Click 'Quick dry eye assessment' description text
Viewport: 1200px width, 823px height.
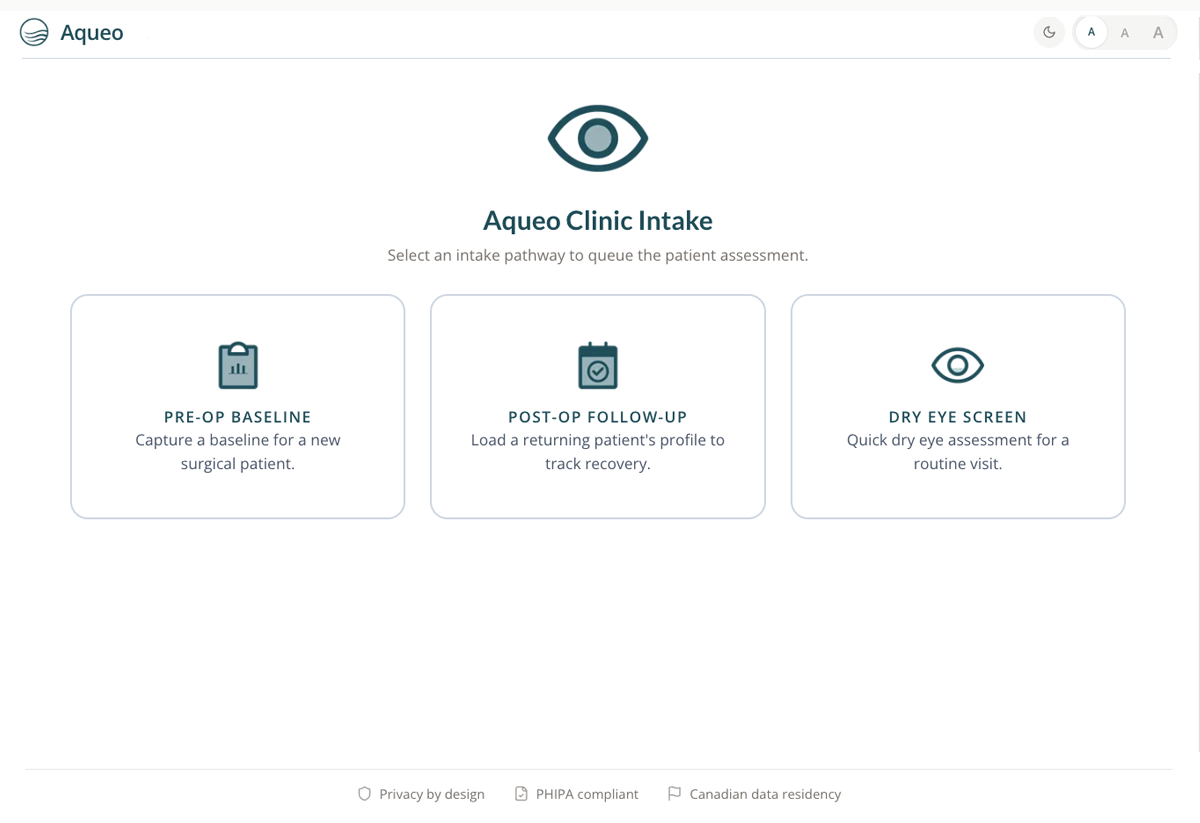pos(958,452)
